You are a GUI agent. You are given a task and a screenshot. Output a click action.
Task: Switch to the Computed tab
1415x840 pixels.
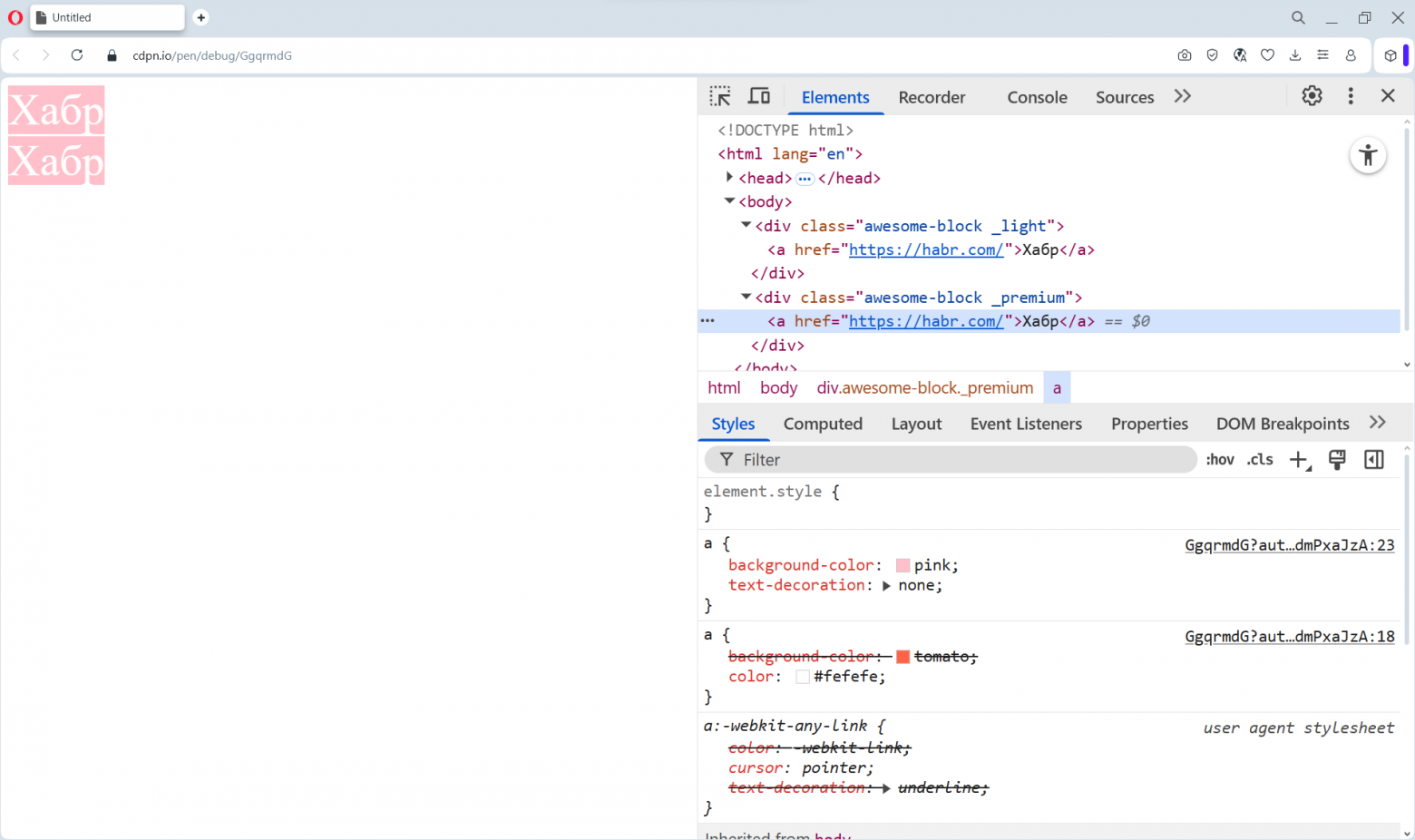(823, 424)
